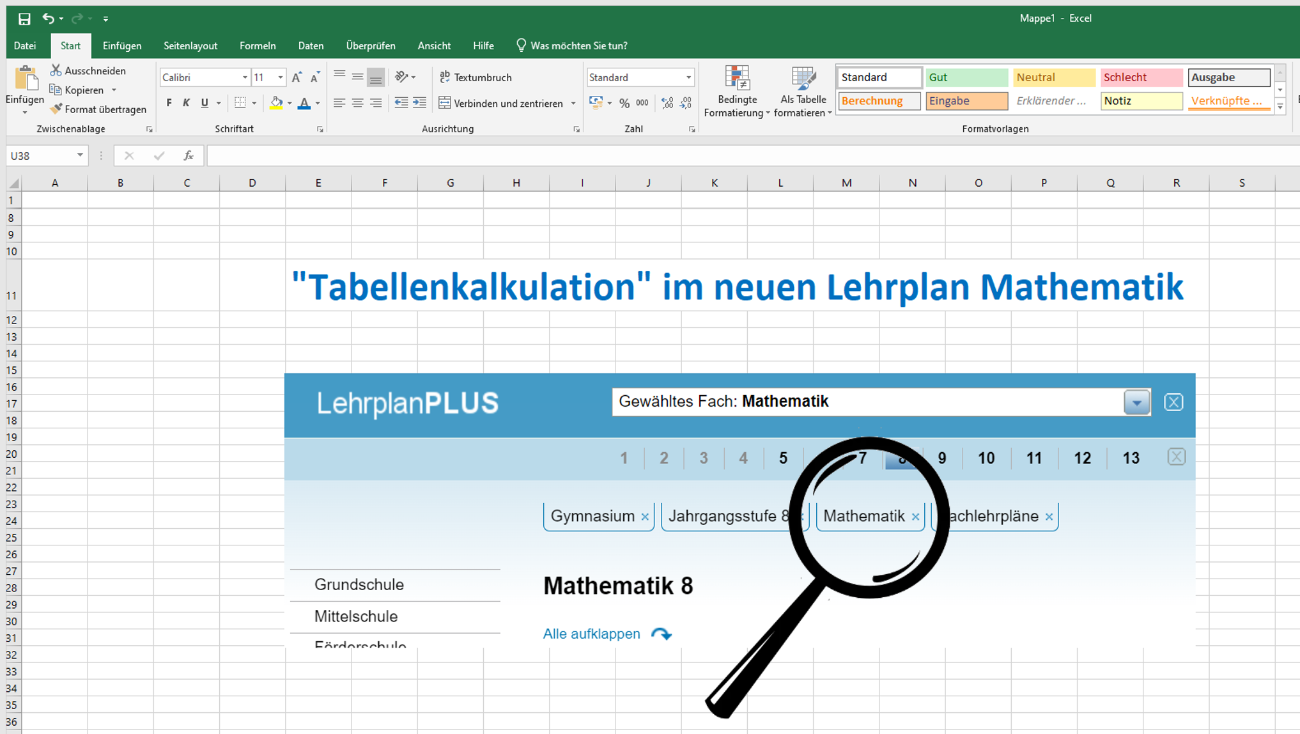1300x734 pixels.
Task: Expand the Ausrichtung dialog launcher
Action: point(577,130)
